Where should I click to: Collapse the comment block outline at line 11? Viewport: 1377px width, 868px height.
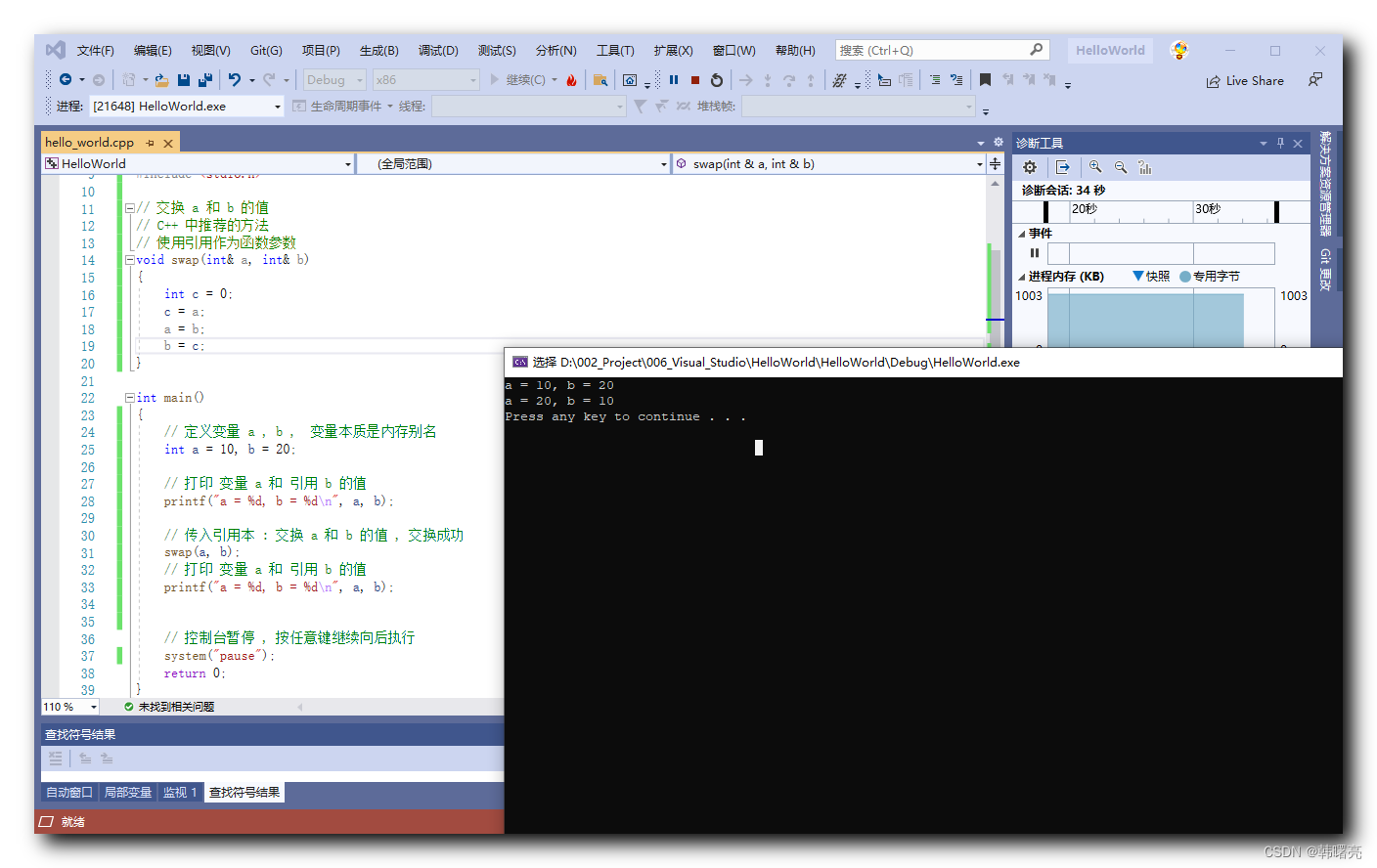[129, 208]
